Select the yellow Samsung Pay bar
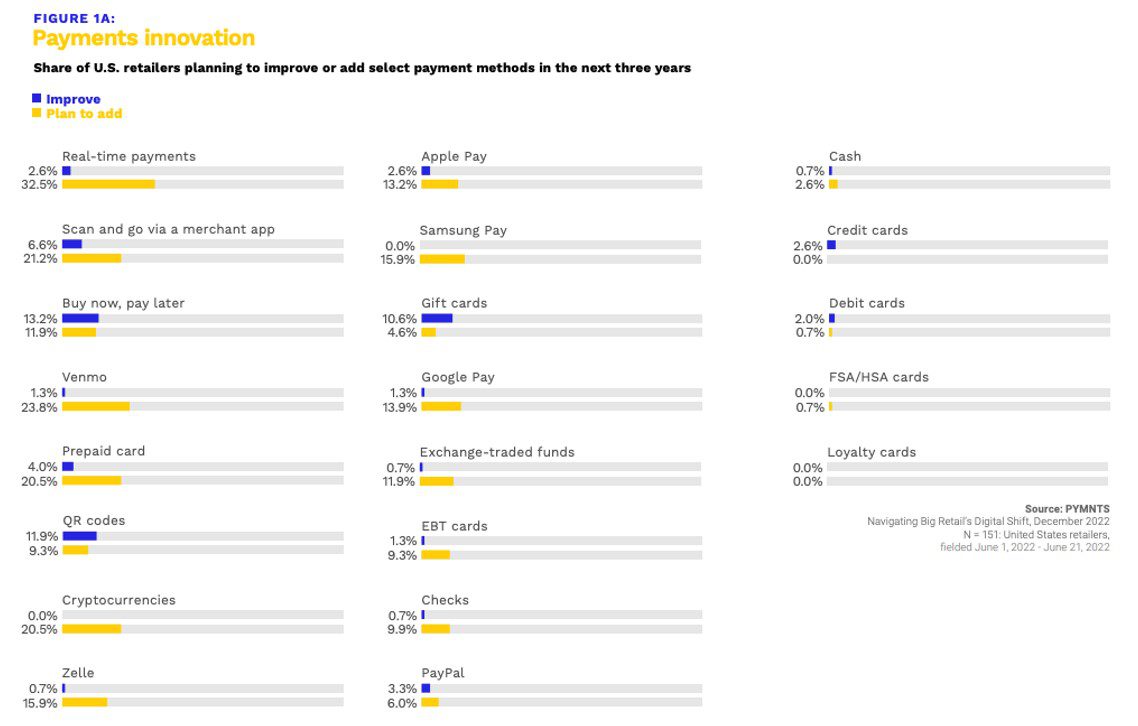 coord(442,259)
